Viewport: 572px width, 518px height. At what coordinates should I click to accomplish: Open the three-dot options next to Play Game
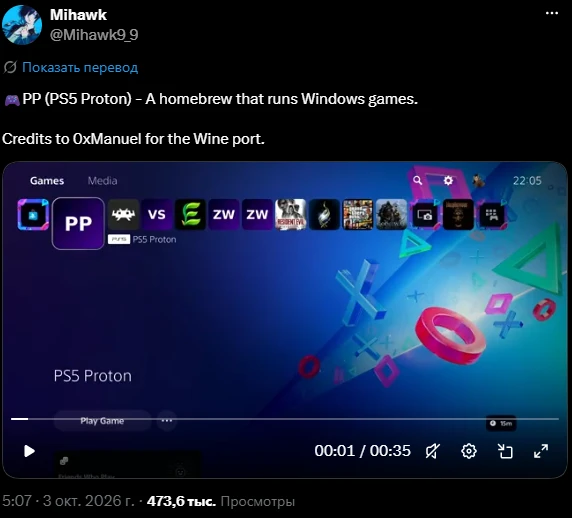tap(167, 421)
